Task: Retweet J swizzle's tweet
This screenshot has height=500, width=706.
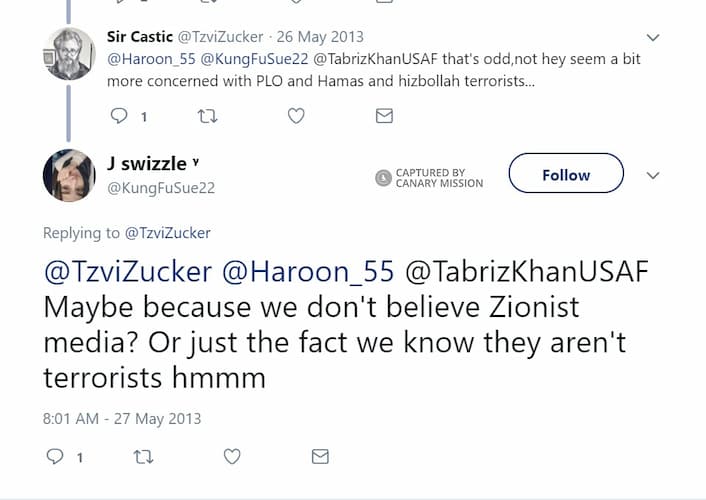Action: (144, 457)
